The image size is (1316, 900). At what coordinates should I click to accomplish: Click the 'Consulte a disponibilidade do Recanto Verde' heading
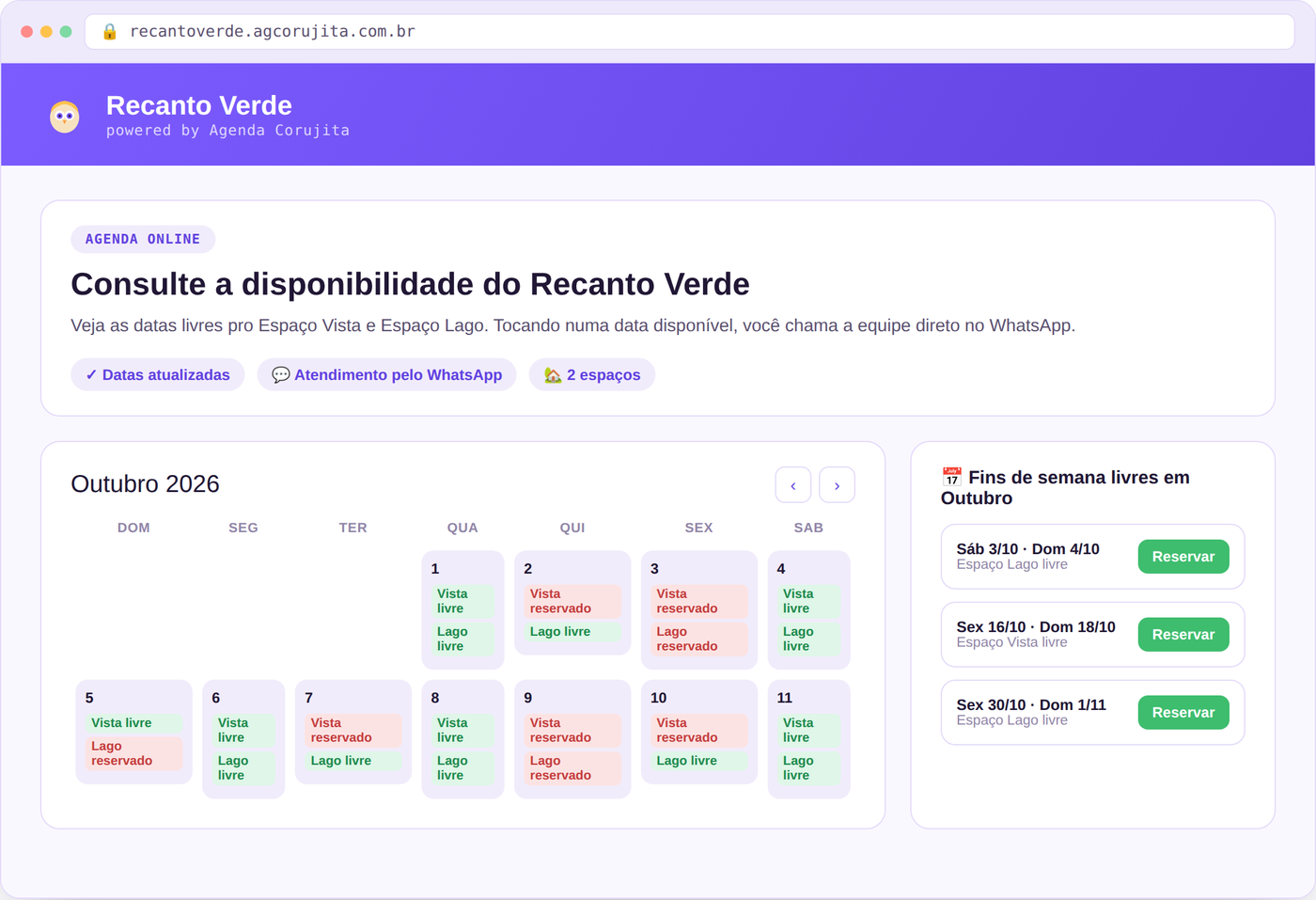pos(410,284)
